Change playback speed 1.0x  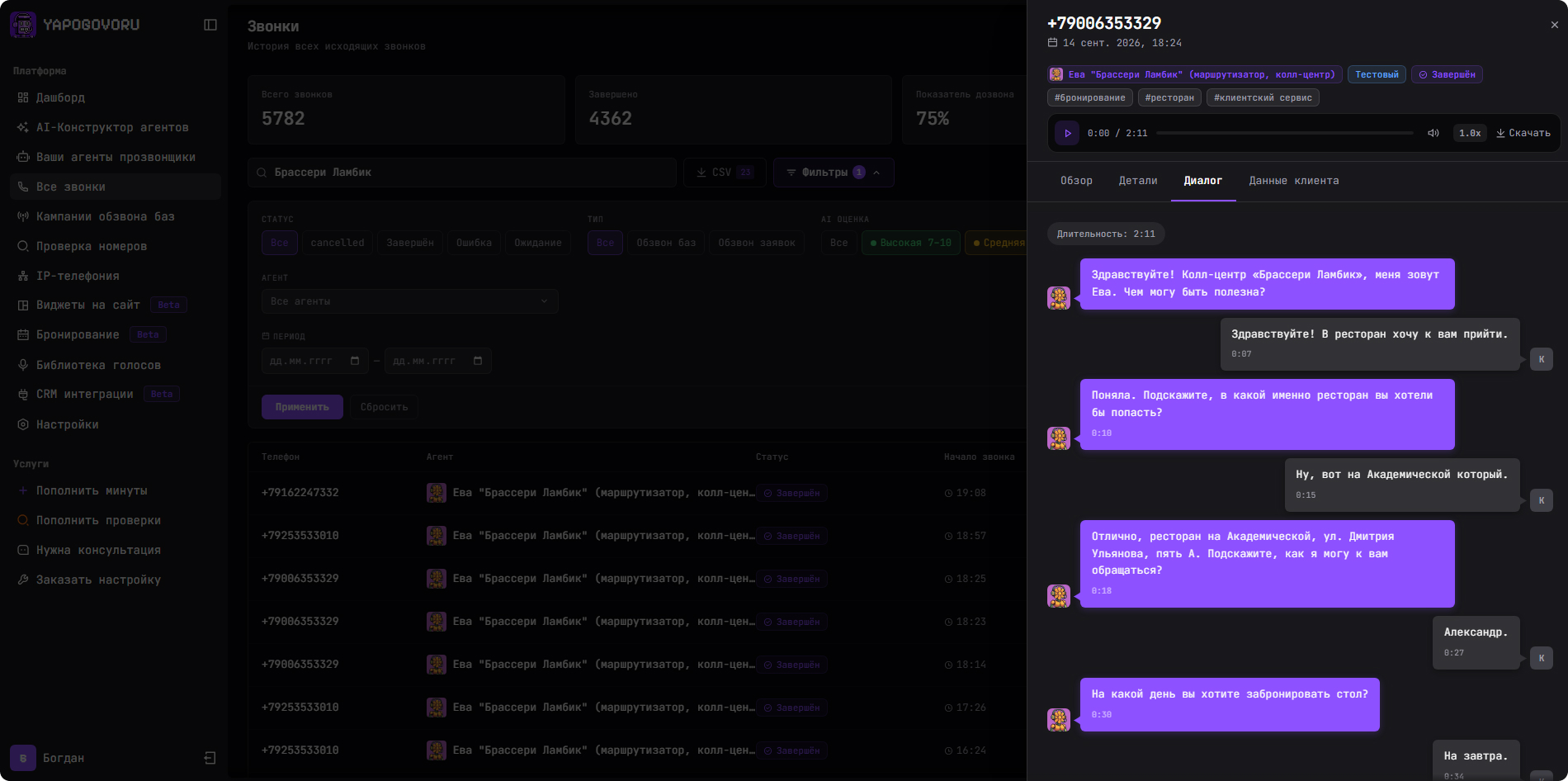[x=1470, y=133]
